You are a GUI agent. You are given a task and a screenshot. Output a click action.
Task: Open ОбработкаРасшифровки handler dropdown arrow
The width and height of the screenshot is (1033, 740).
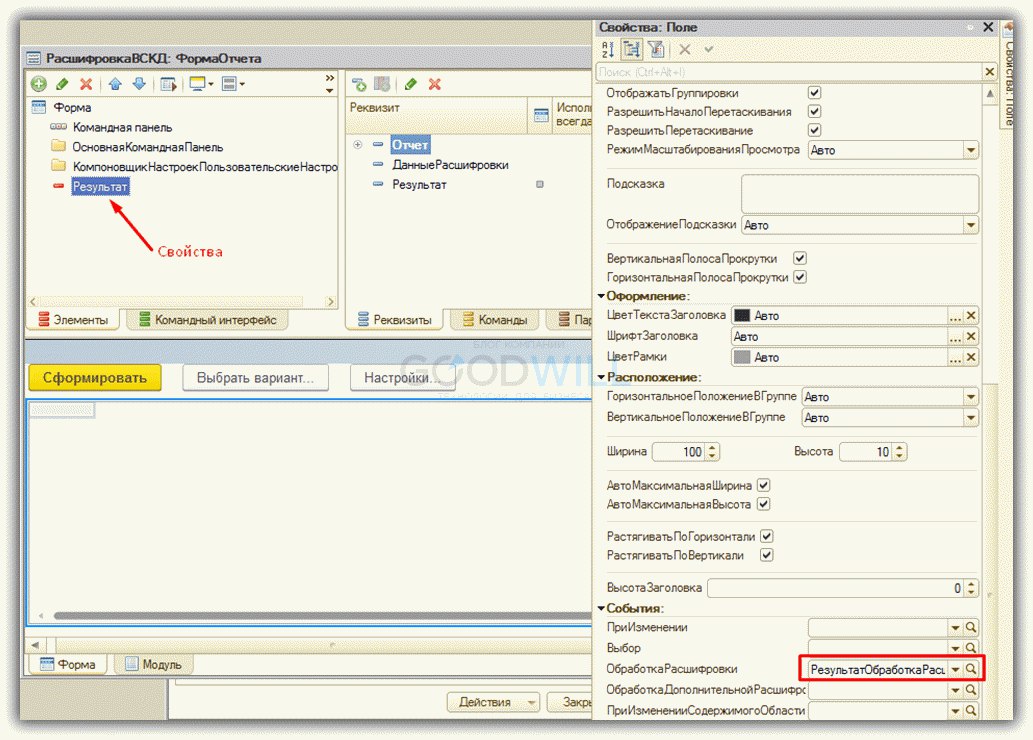coord(955,669)
